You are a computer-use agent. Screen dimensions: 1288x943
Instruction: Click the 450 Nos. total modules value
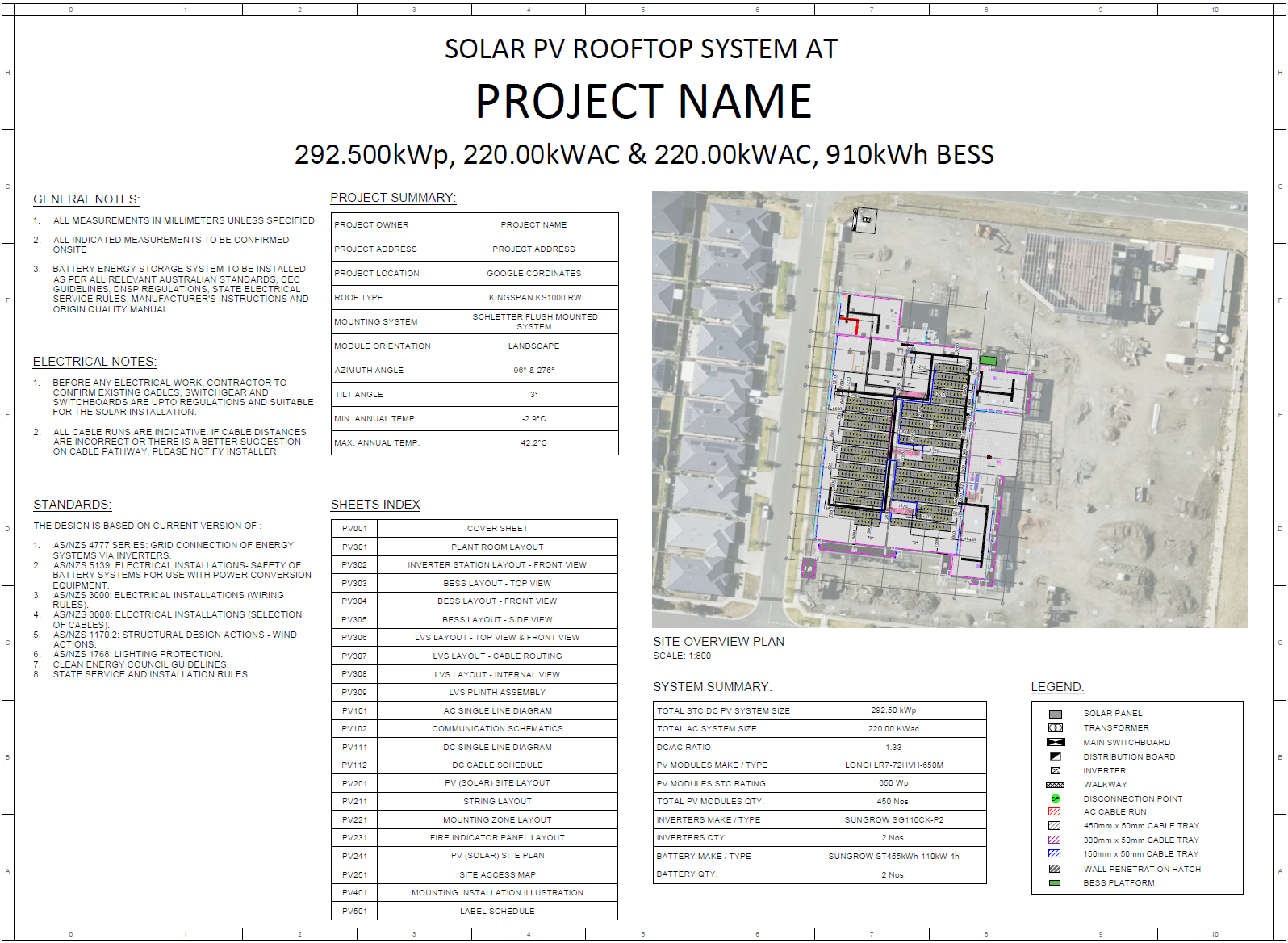coord(893,802)
